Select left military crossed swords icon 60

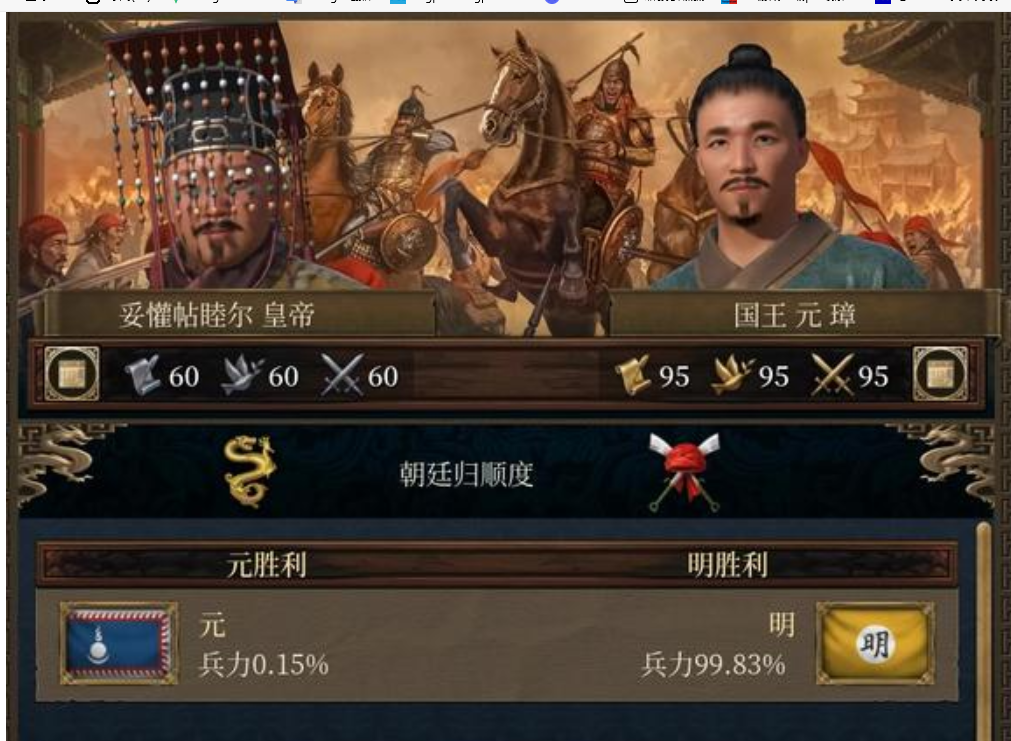[x=342, y=375]
